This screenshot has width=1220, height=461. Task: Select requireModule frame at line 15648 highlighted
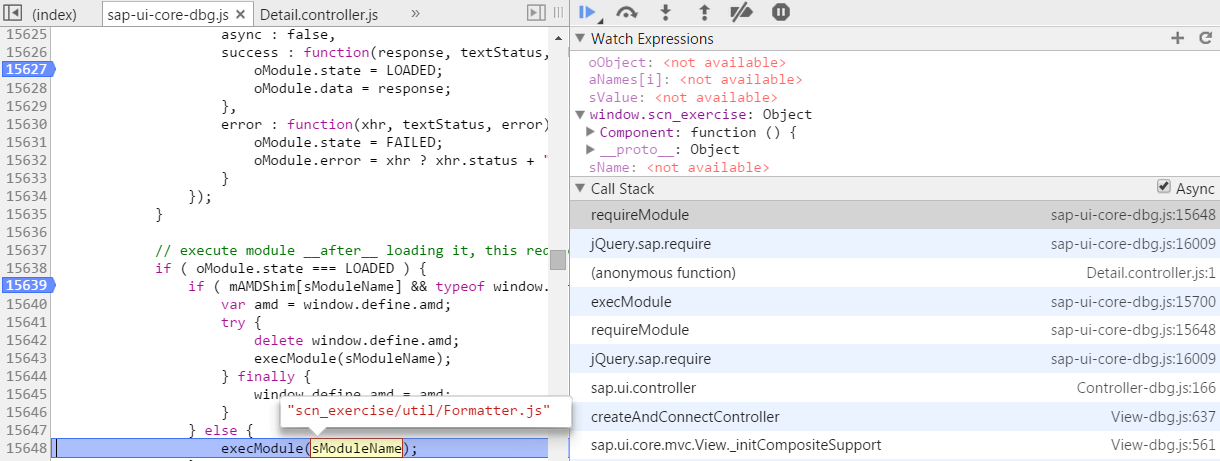pyautogui.click(x=894, y=215)
